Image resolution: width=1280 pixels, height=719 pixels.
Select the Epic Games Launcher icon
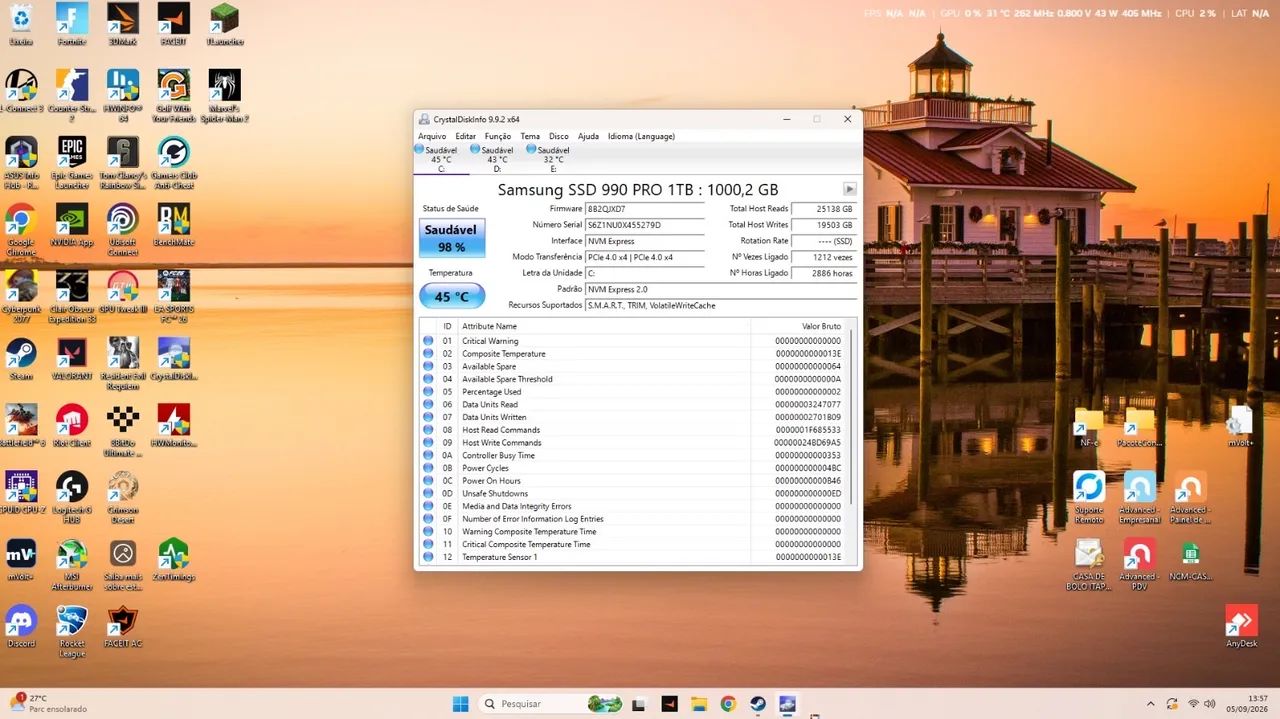[x=72, y=162]
